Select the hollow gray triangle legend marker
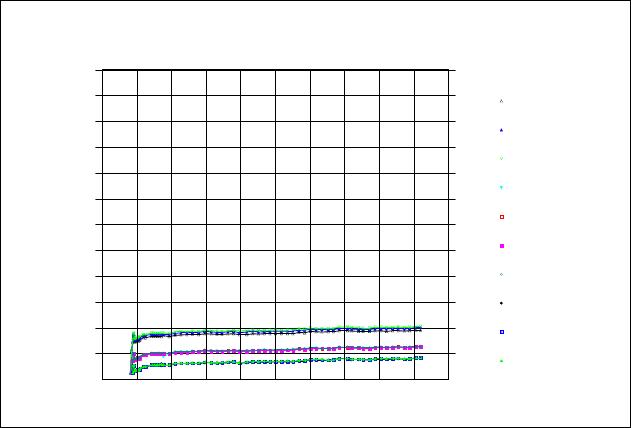Screen dimensions: 631x428 [501, 101]
